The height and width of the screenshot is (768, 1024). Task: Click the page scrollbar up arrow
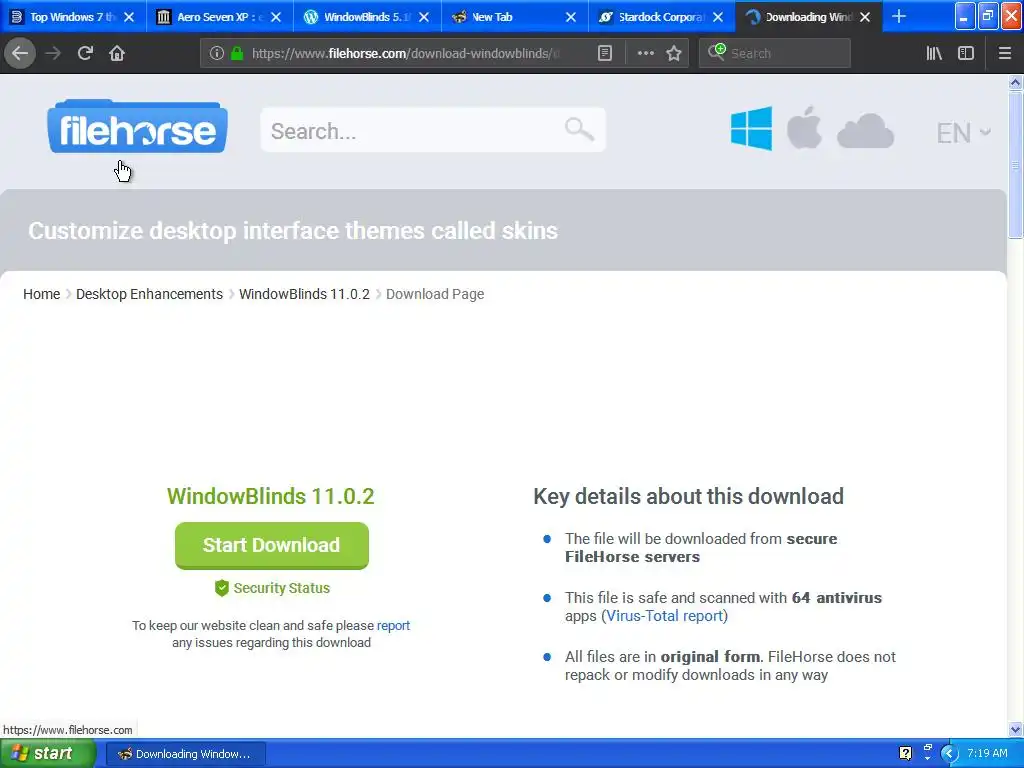(x=1015, y=82)
